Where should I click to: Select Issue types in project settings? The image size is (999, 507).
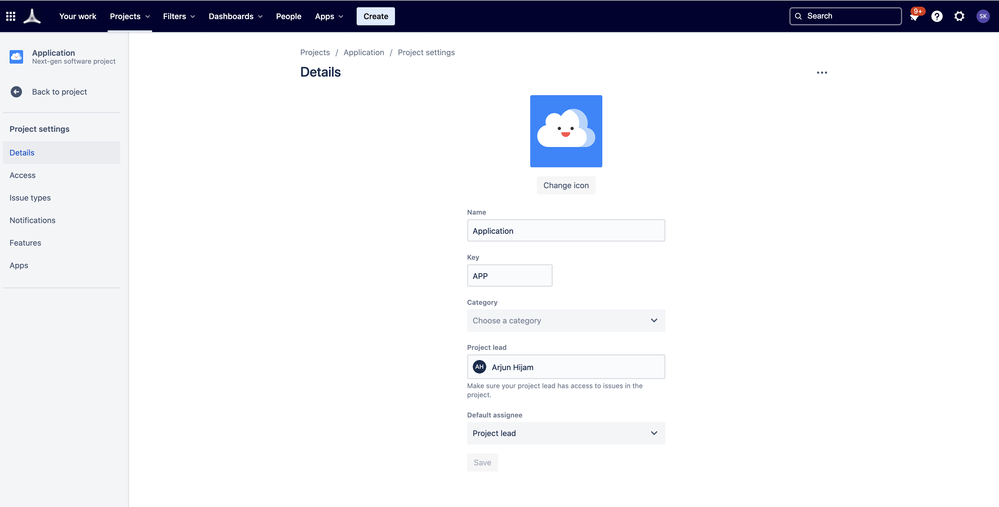click(x=30, y=198)
